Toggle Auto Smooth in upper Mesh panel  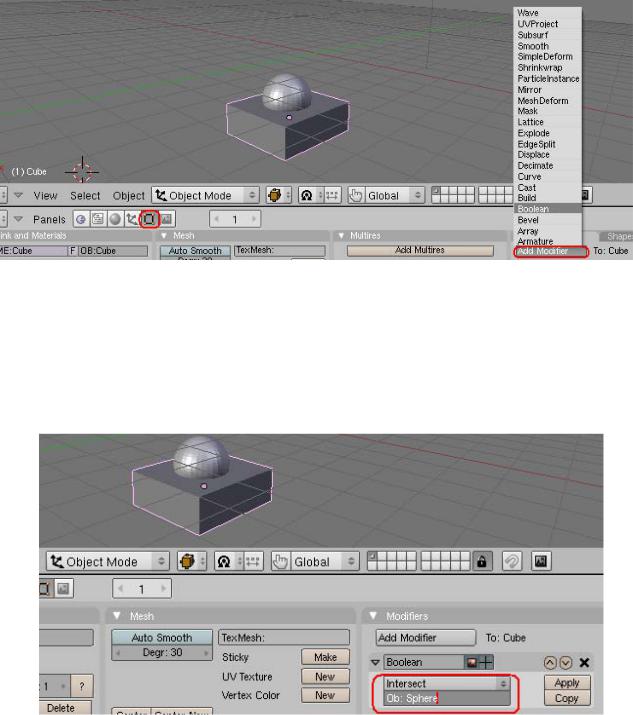click(195, 251)
